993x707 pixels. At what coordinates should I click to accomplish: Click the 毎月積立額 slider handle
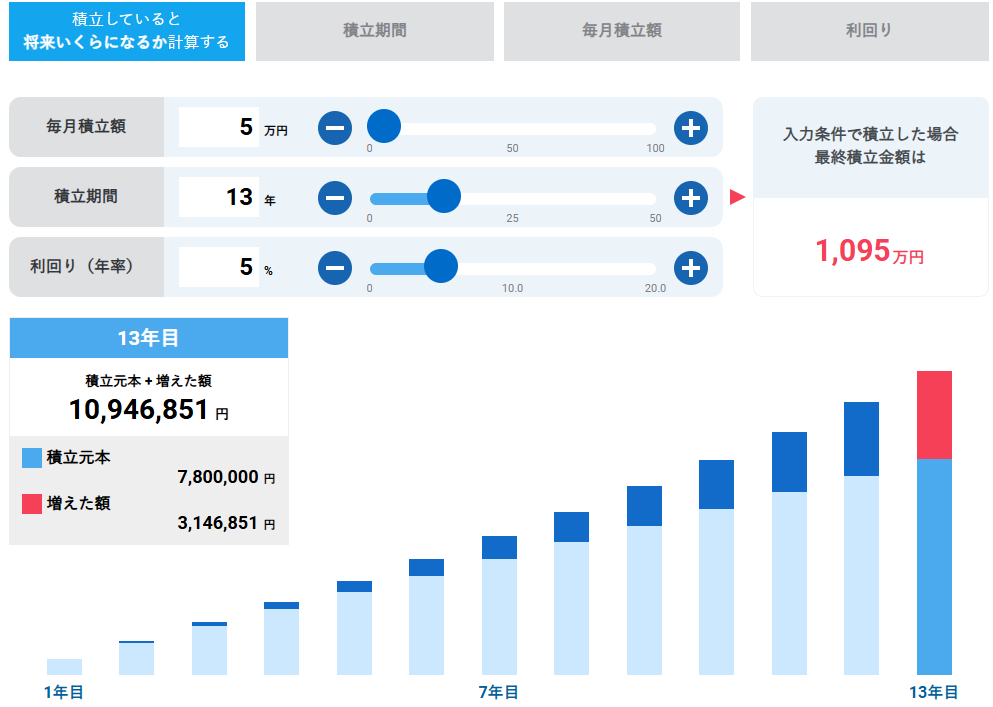point(384,127)
